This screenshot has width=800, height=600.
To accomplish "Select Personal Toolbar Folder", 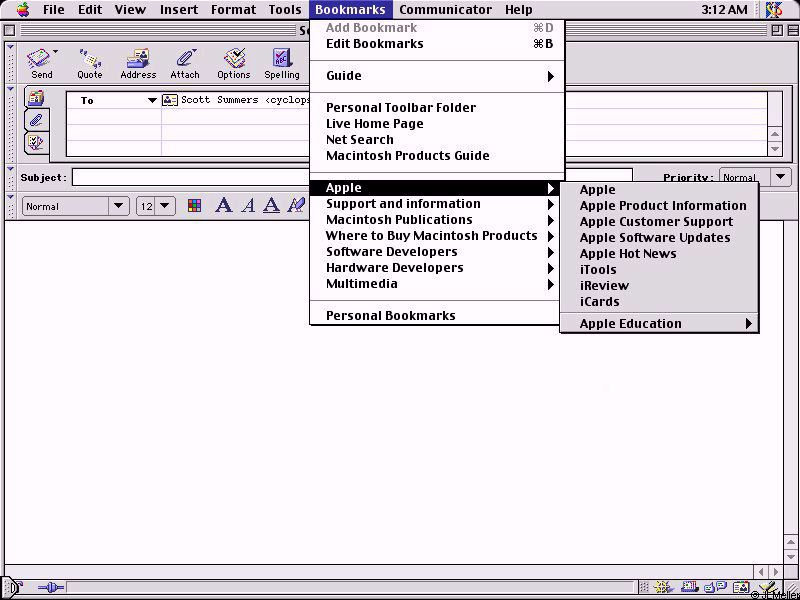I will 437,108.
